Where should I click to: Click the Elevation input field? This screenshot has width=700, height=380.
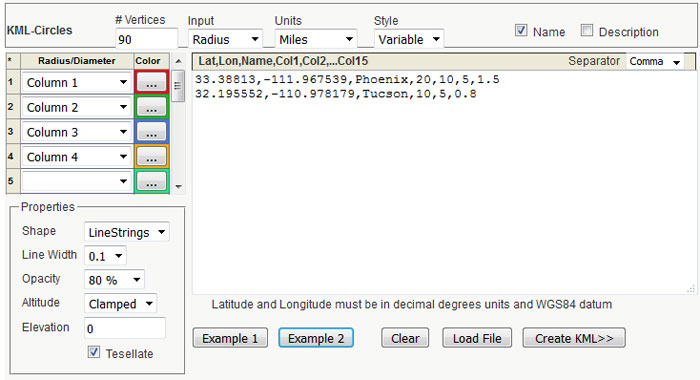point(125,328)
